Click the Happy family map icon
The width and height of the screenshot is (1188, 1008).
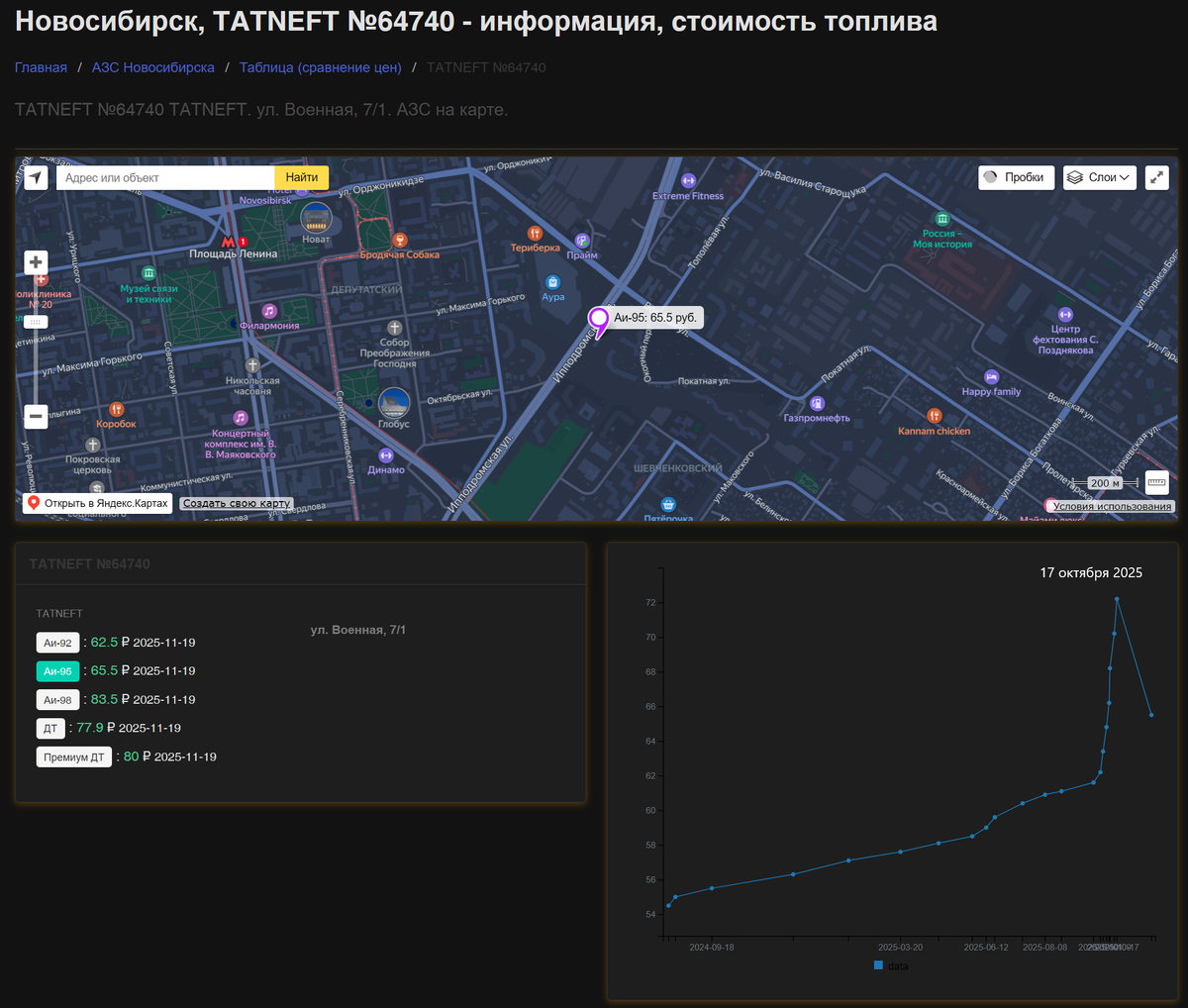point(991,377)
